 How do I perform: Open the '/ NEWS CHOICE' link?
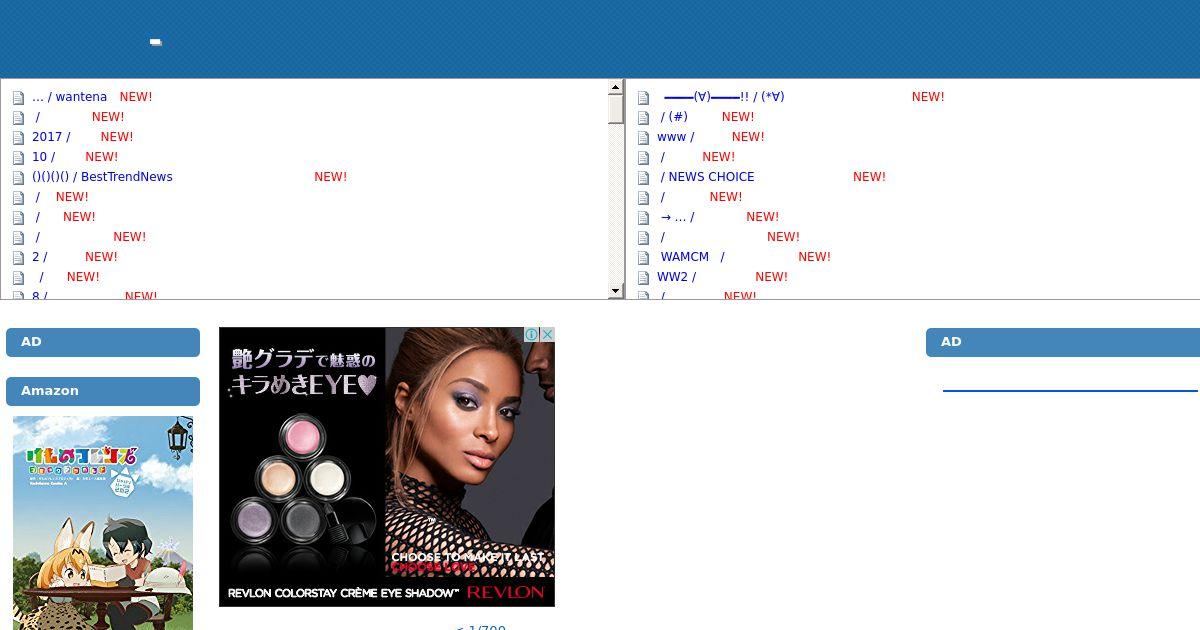click(707, 177)
